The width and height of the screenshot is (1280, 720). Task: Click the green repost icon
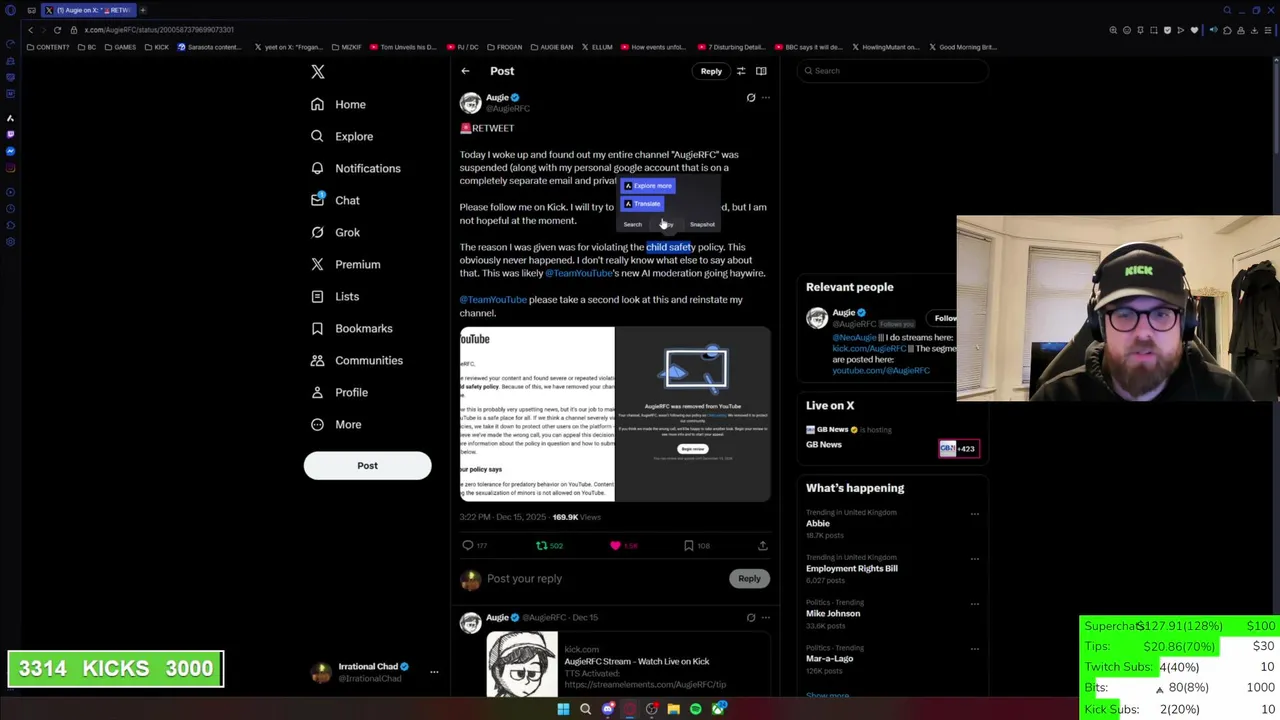[x=542, y=546]
